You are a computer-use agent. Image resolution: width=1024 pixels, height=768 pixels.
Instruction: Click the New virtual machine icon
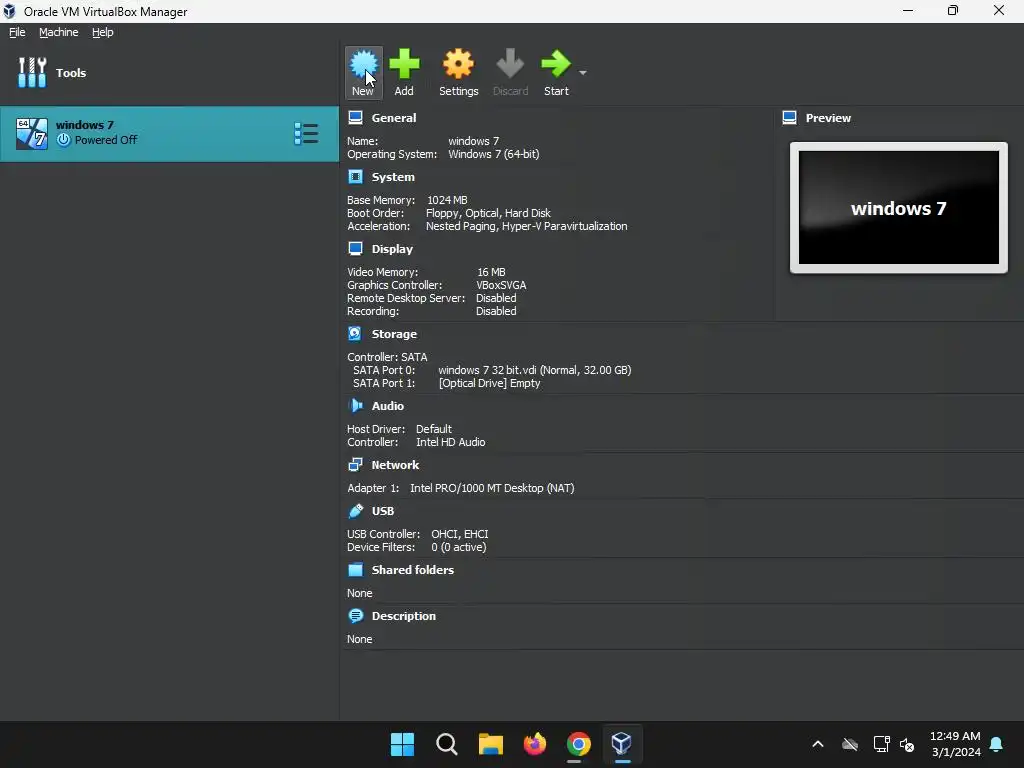[363, 64]
